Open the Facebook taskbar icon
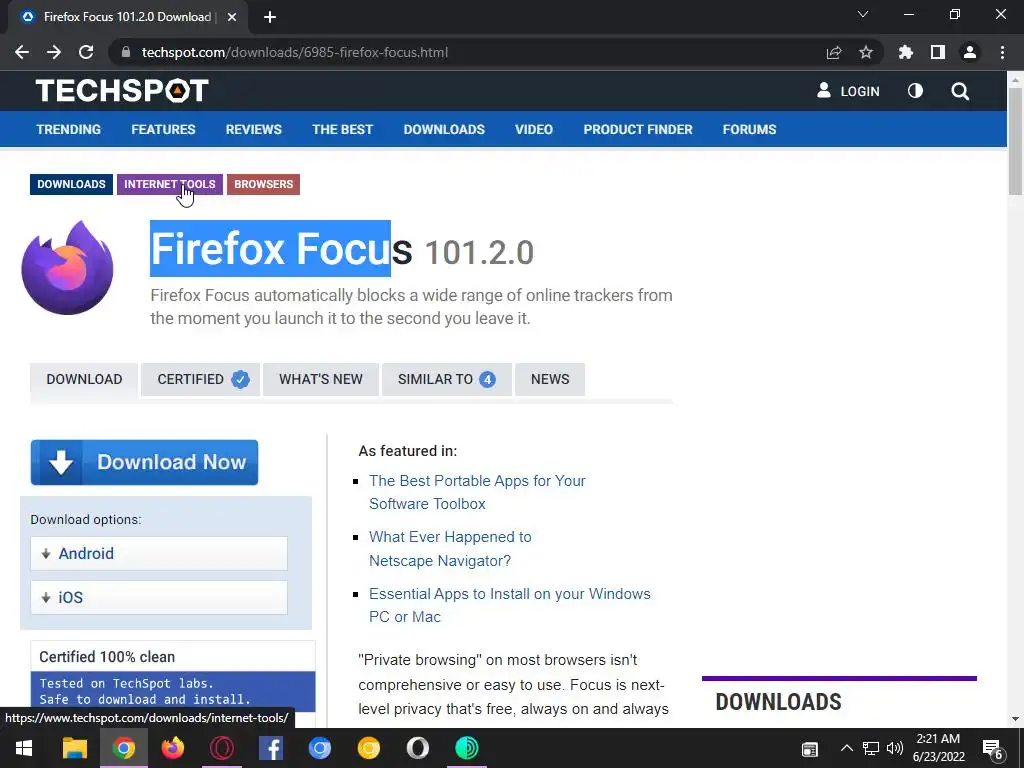 coord(270,748)
